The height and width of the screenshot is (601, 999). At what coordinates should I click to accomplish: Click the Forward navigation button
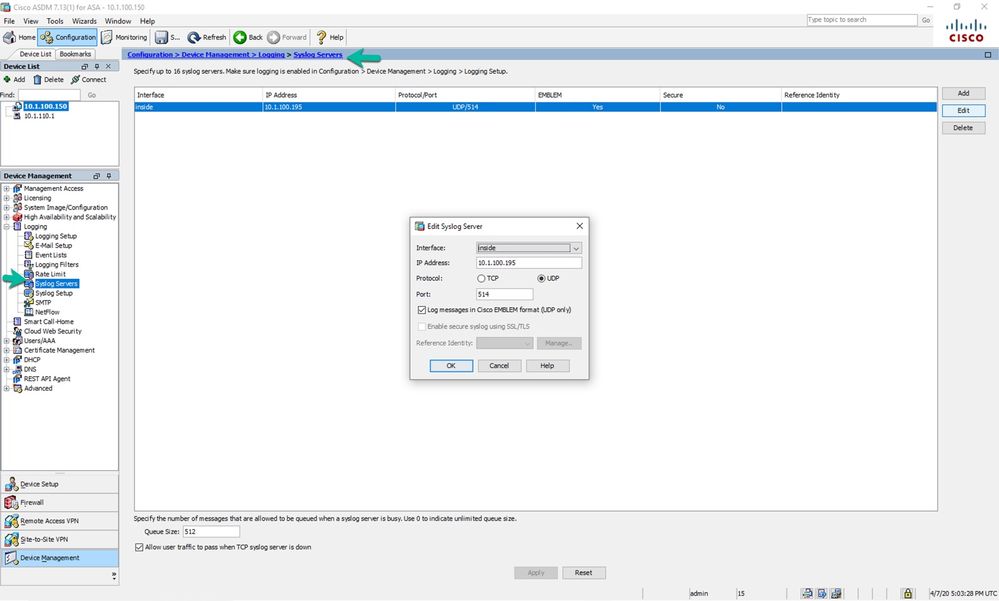coord(287,38)
